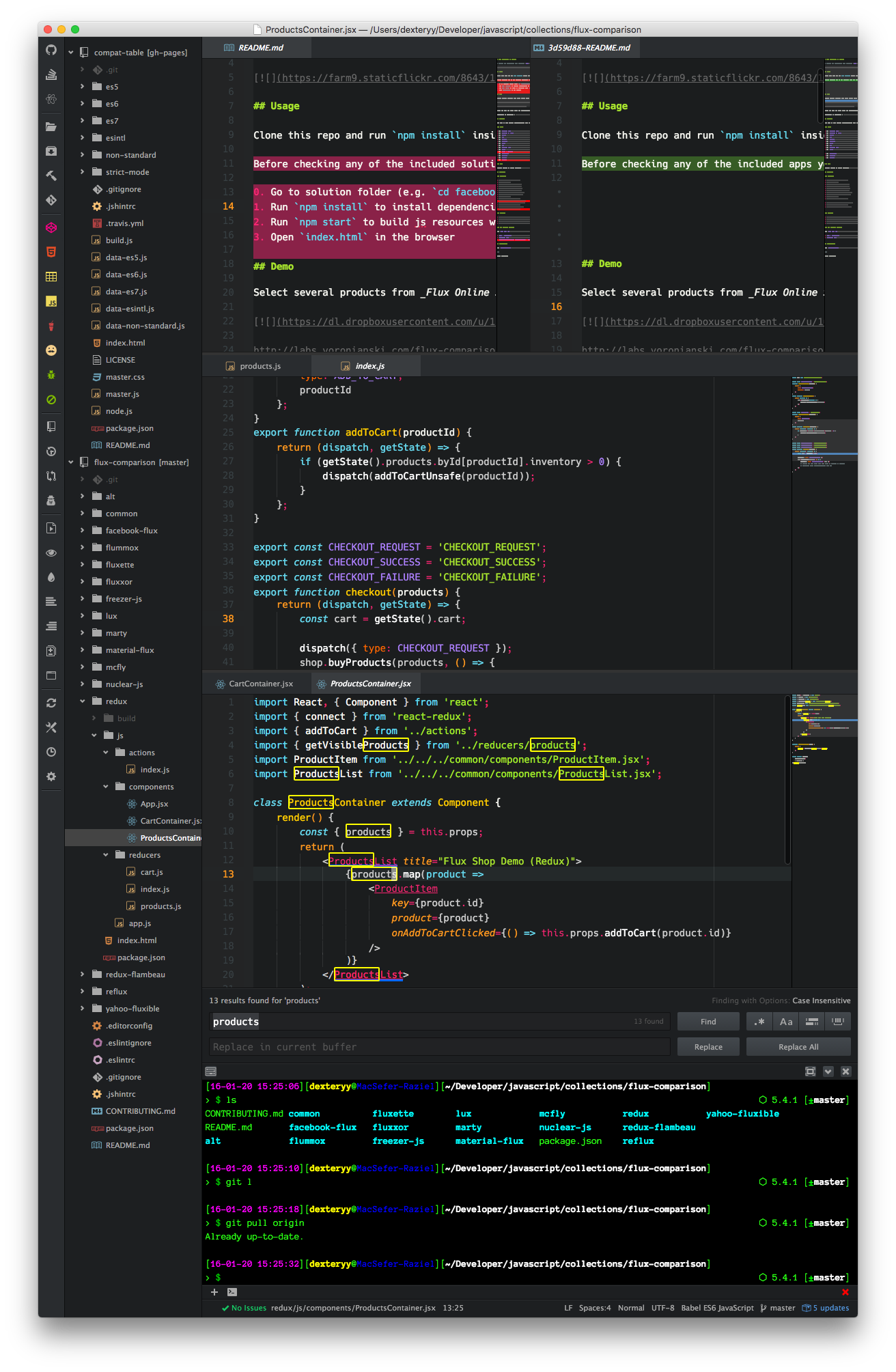The image size is (896, 1372).
Task: Close all terminals with the red X
Action: (x=845, y=1292)
